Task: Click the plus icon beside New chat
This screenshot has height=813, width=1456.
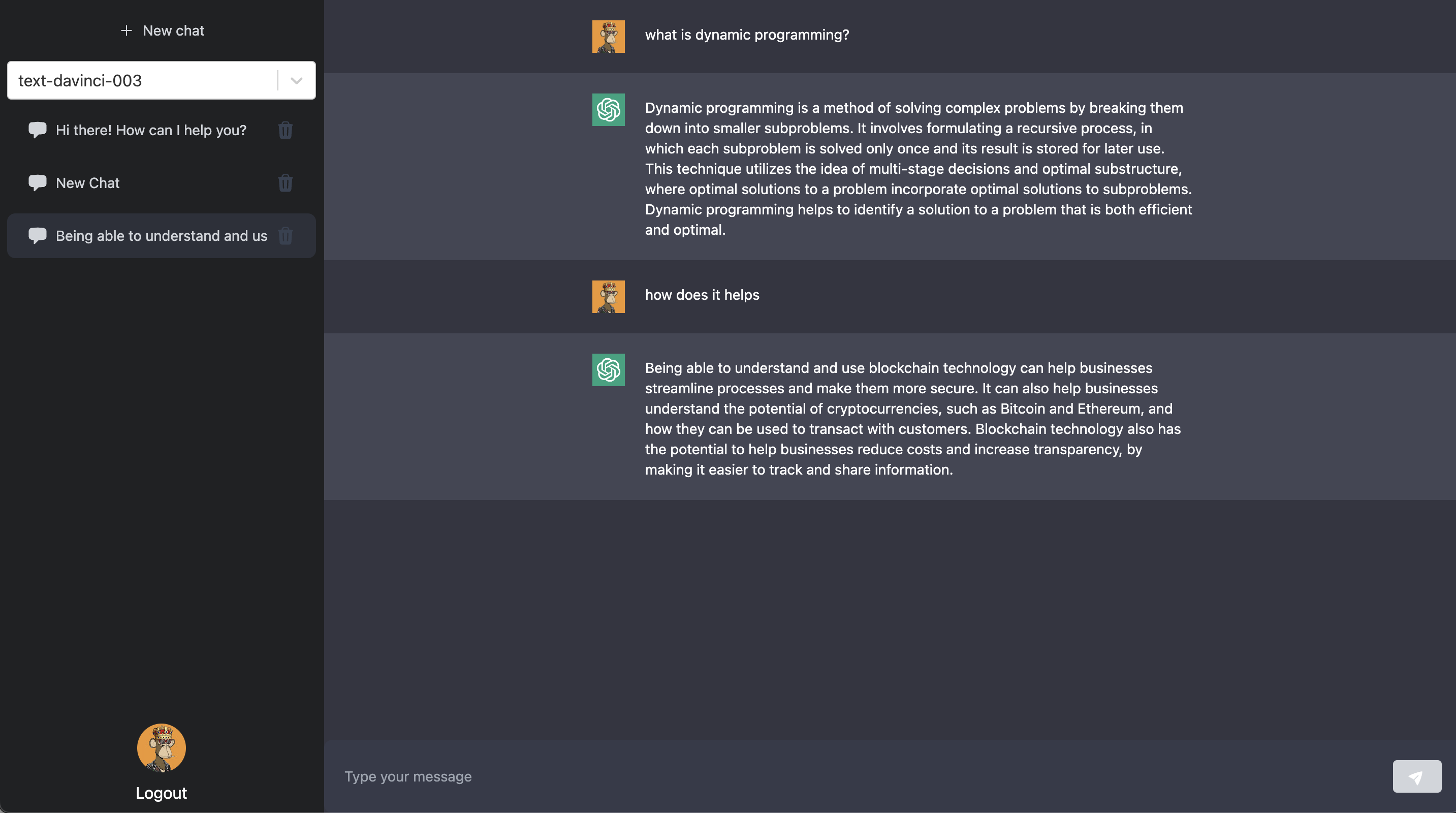Action: [x=126, y=30]
